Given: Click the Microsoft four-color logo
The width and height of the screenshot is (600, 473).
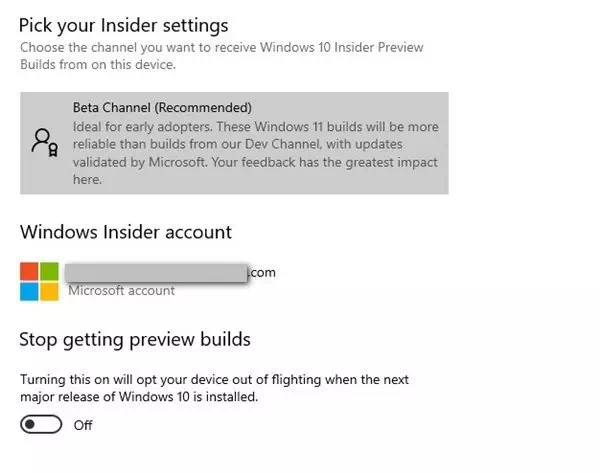Looking at the screenshot, I should click(39, 281).
